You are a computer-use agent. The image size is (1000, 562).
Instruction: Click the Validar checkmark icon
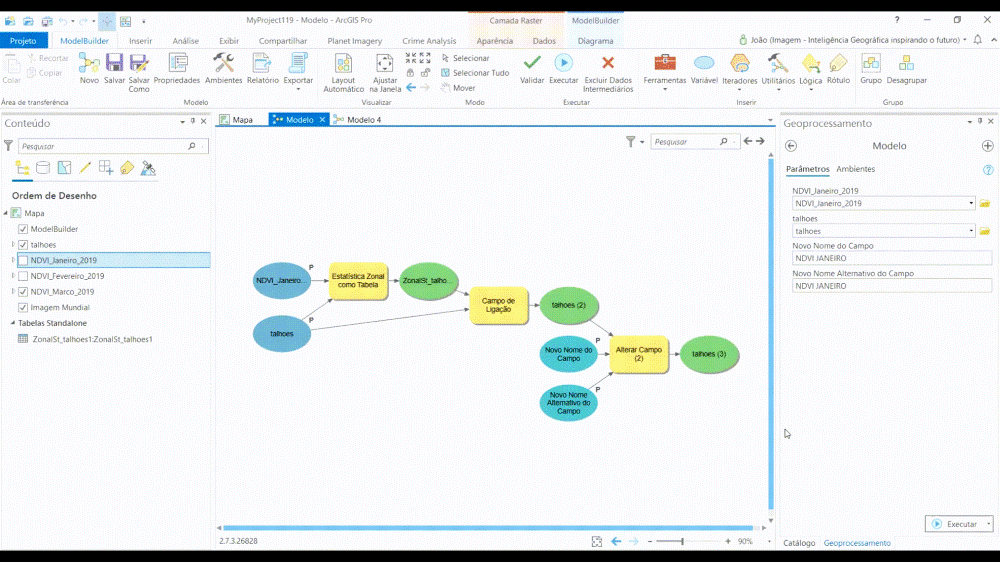(532, 64)
